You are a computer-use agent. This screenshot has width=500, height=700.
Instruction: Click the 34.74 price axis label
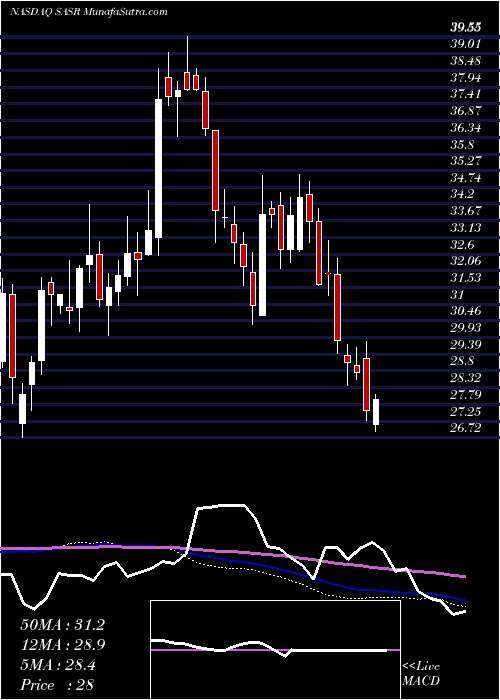(466, 178)
